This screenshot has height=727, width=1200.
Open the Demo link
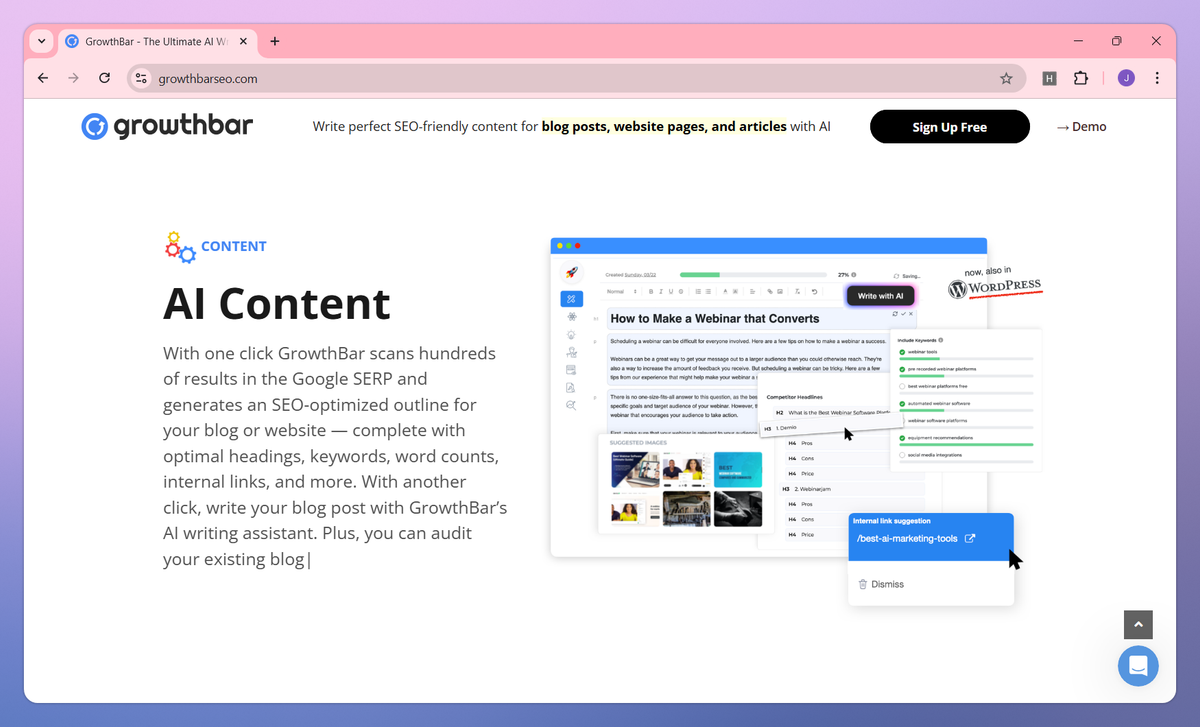[x=1081, y=127]
